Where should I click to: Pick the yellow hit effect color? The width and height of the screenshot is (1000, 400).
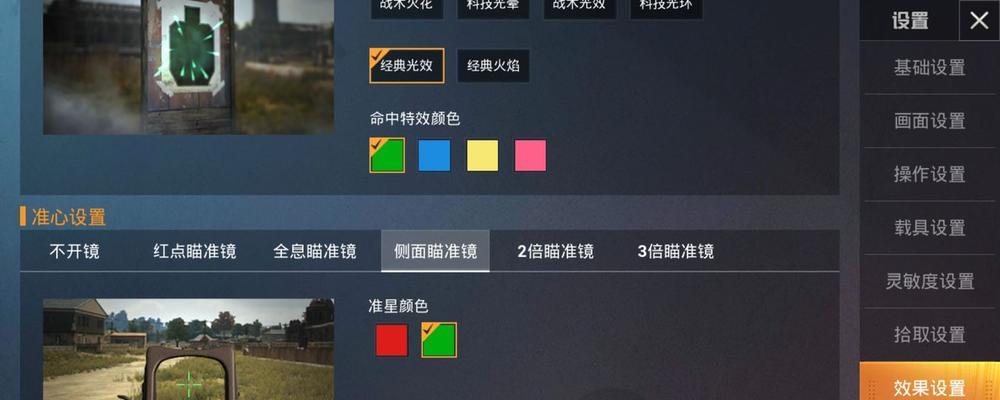tap(483, 156)
